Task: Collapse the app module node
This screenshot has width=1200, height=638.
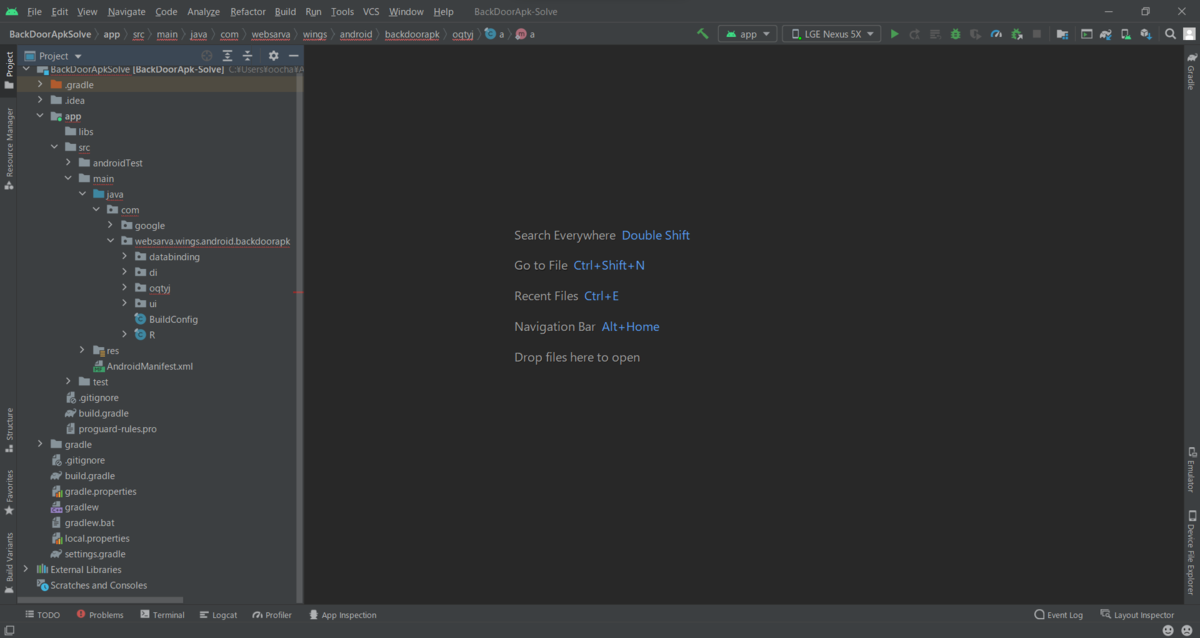Action: pos(40,116)
